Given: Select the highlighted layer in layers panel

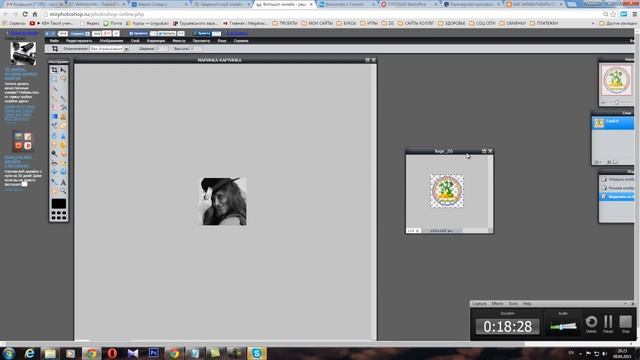Looking at the screenshot, I should click(613, 123).
